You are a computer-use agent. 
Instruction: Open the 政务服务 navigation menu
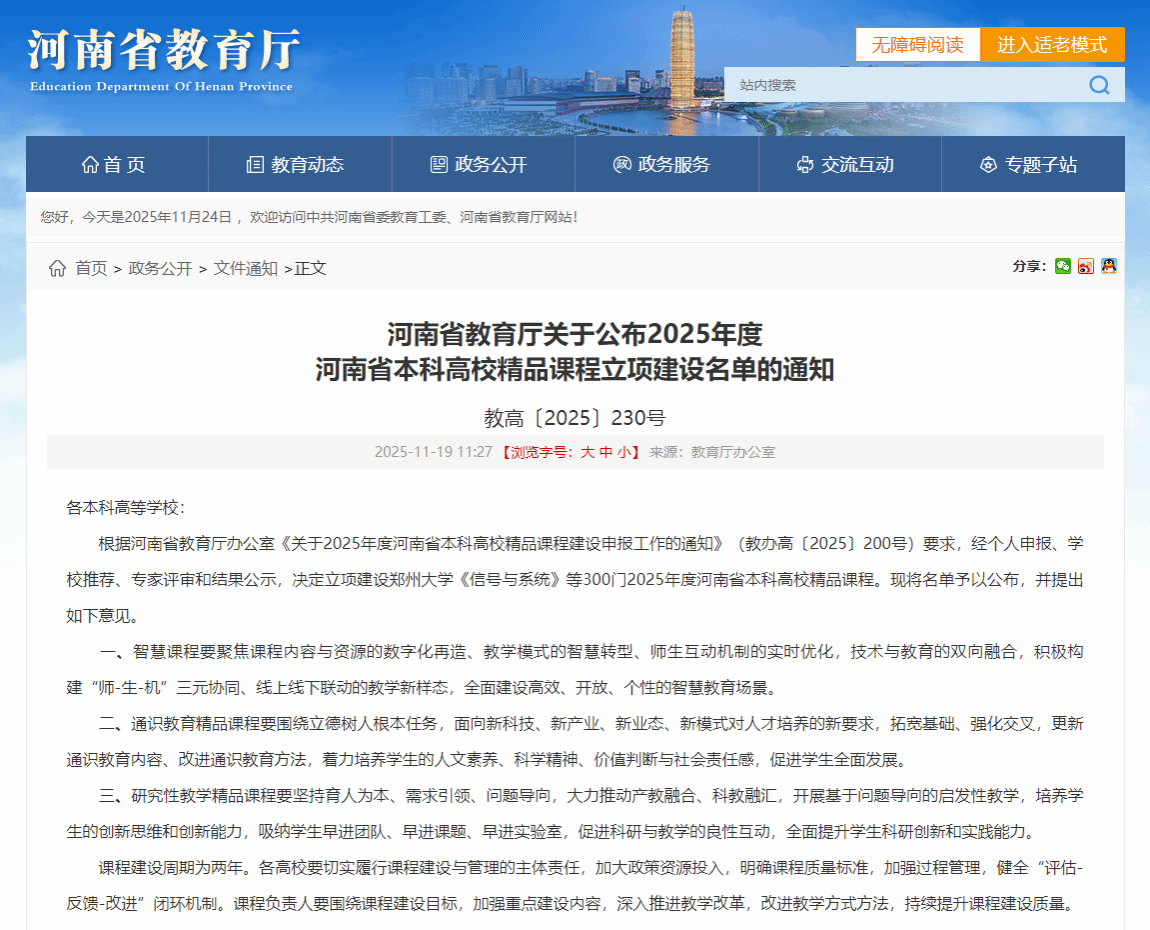[x=661, y=165]
